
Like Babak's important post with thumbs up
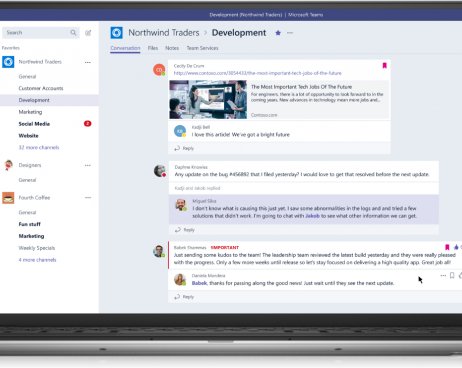click(x=456, y=247)
